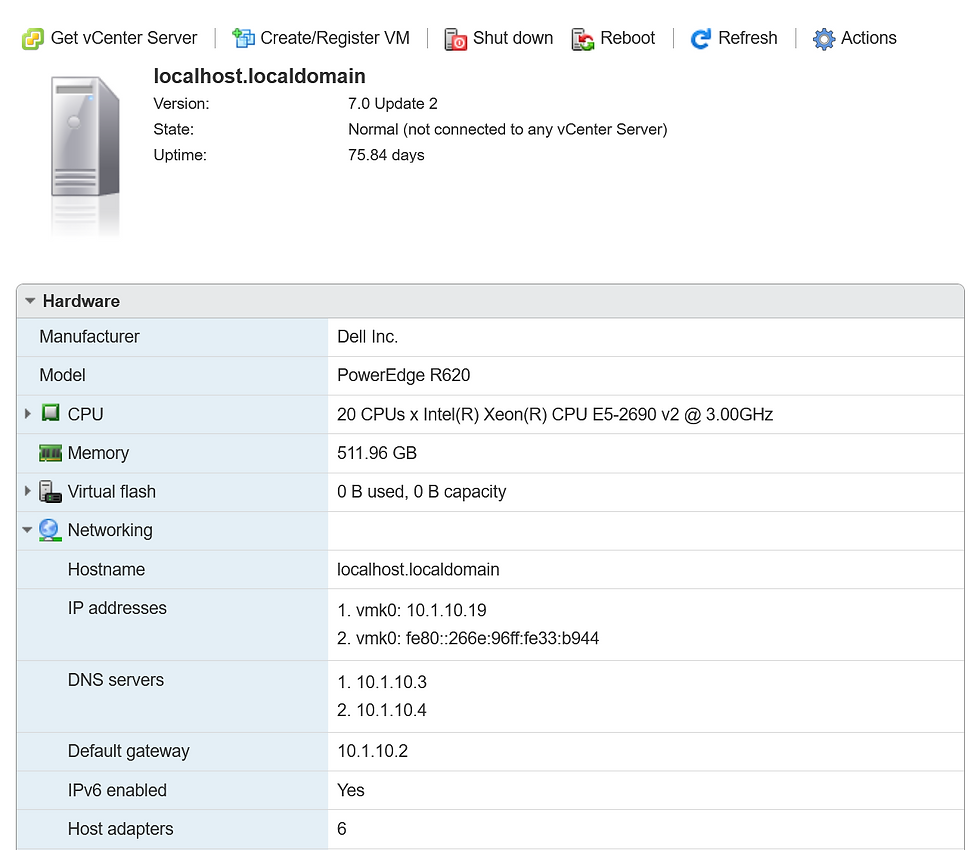Click the Virtual flash icon
980x850 pixels.
click(x=50, y=491)
